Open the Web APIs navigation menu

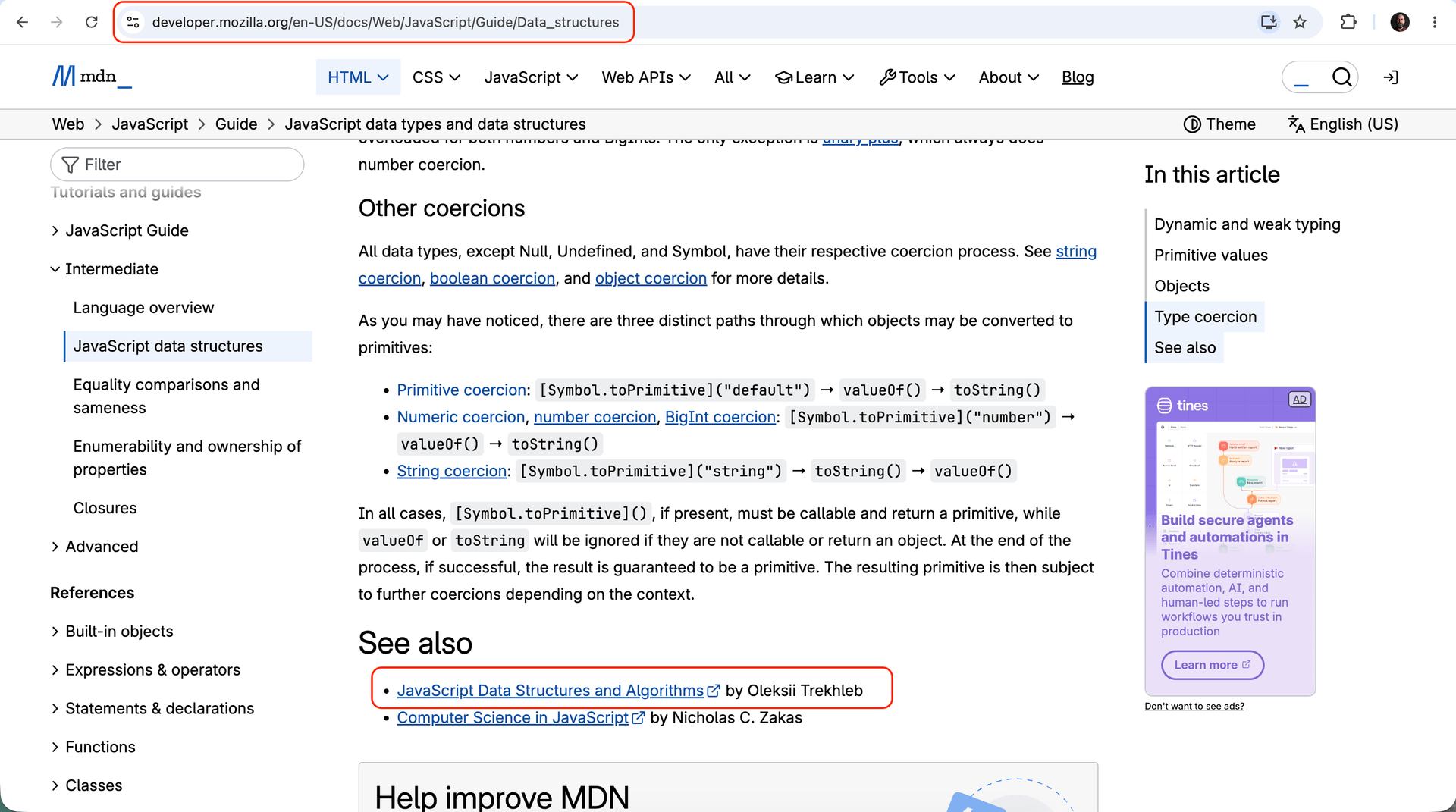click(646, 77)
